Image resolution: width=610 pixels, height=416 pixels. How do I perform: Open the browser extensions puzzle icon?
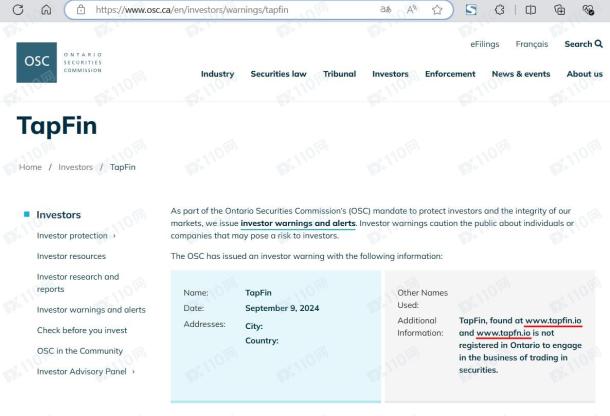point(500,10)
